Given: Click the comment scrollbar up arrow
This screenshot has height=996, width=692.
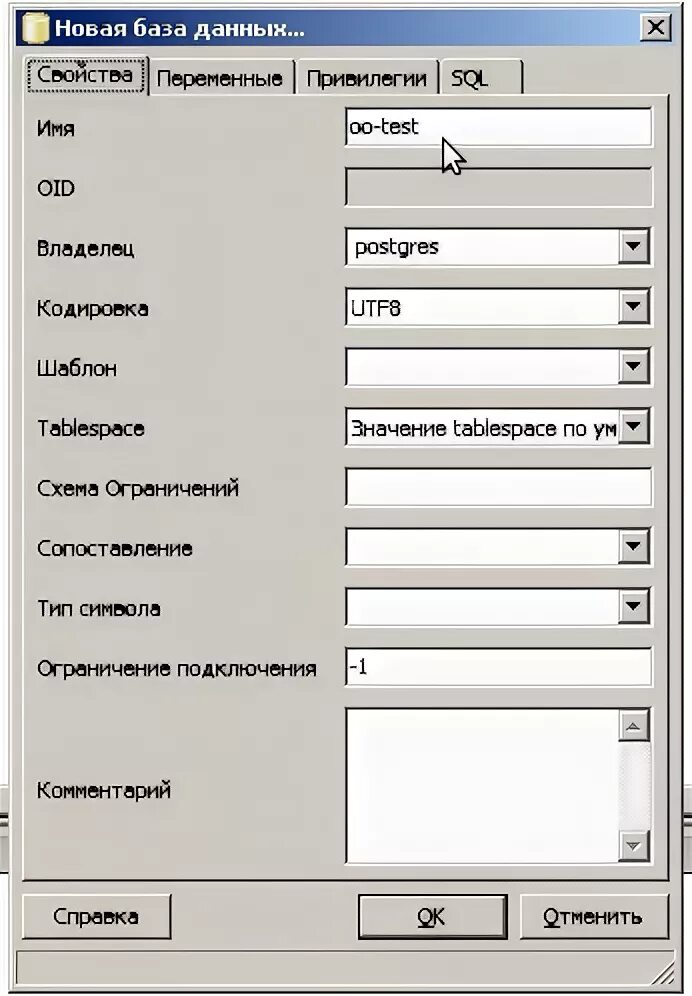Looking at the screenshot, I should click(634, 726).
